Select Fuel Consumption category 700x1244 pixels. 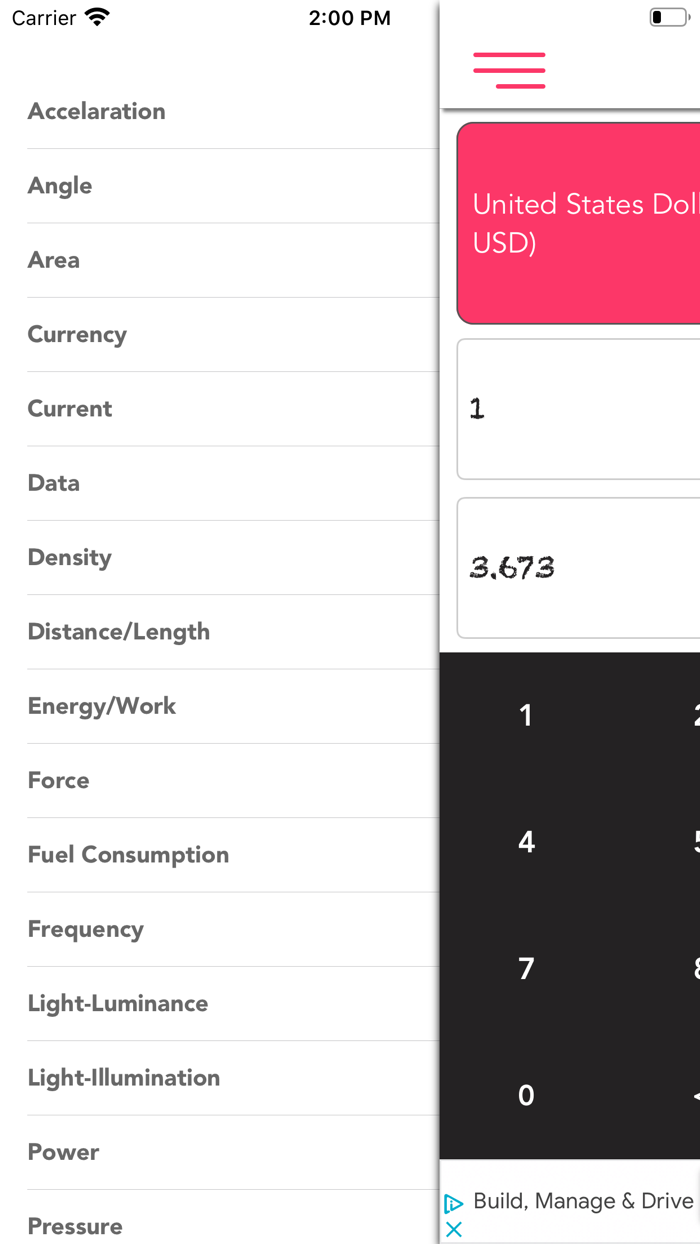128,855
